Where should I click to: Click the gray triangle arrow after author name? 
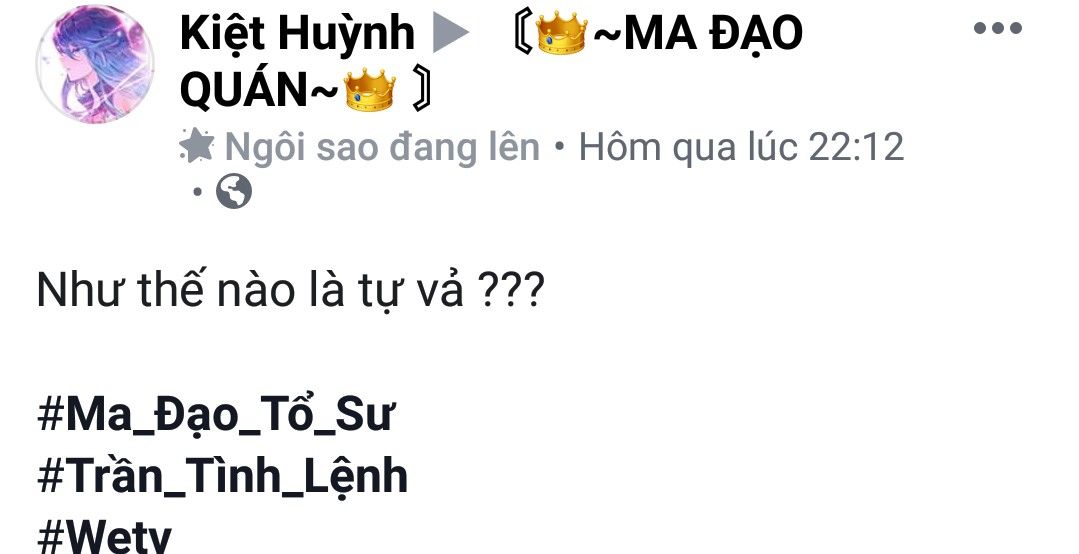[451, 34]
